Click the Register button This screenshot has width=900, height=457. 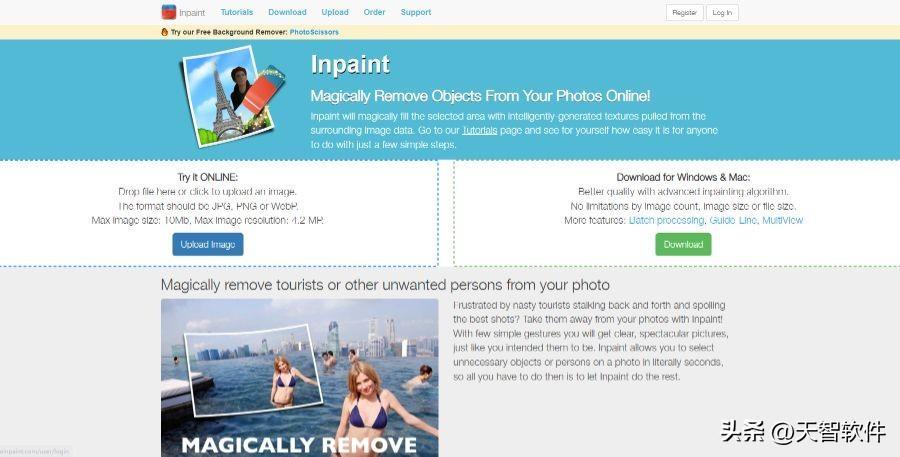click(x=685, y=13)
